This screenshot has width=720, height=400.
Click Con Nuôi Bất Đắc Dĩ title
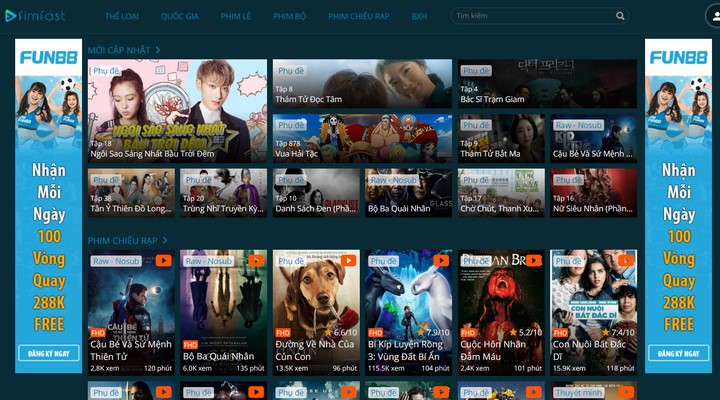(590, 350)
